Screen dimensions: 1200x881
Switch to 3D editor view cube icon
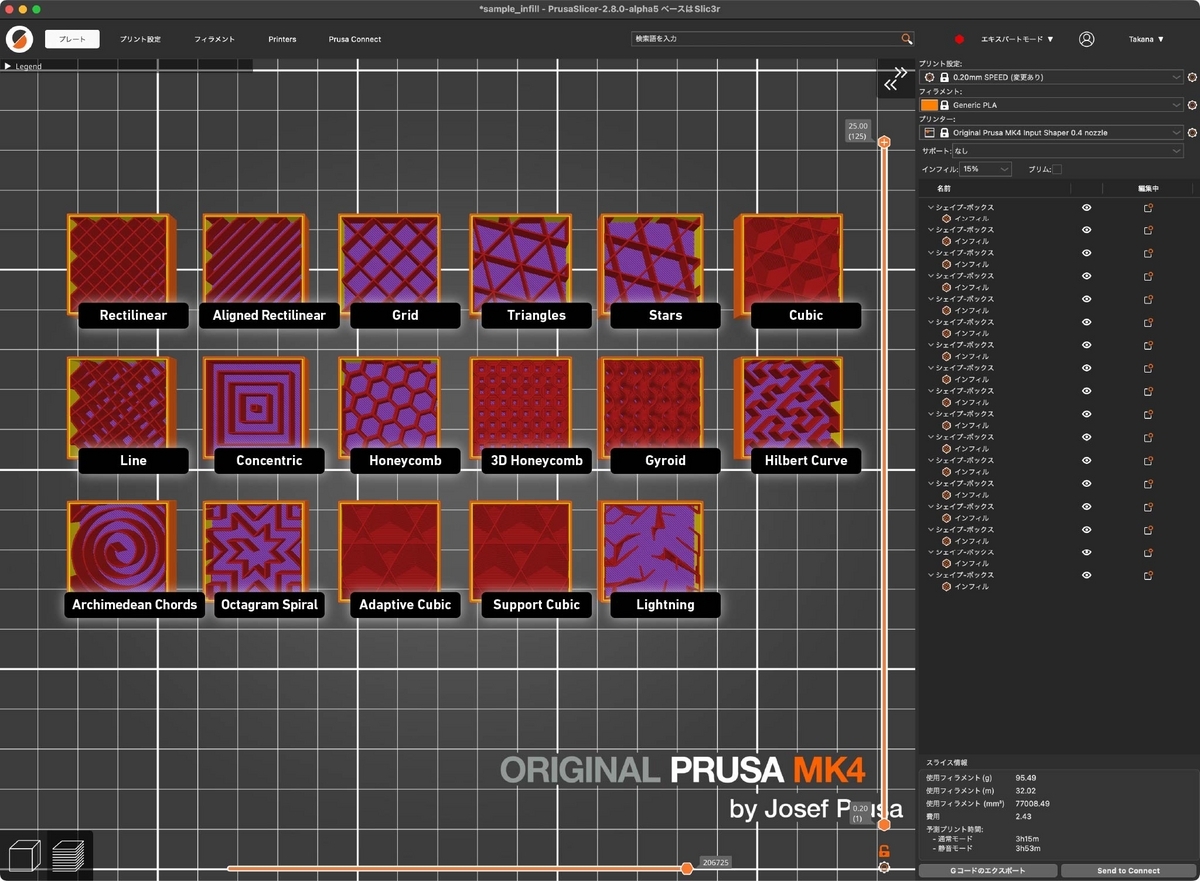coord(23,855)
